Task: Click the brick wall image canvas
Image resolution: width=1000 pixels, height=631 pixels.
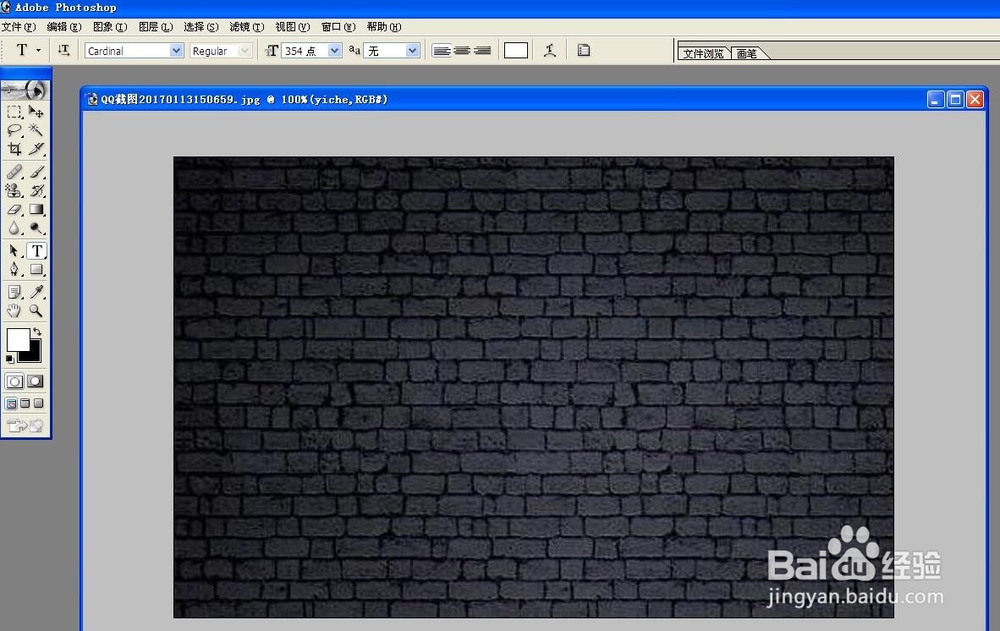Action: (x=533, y=387)
